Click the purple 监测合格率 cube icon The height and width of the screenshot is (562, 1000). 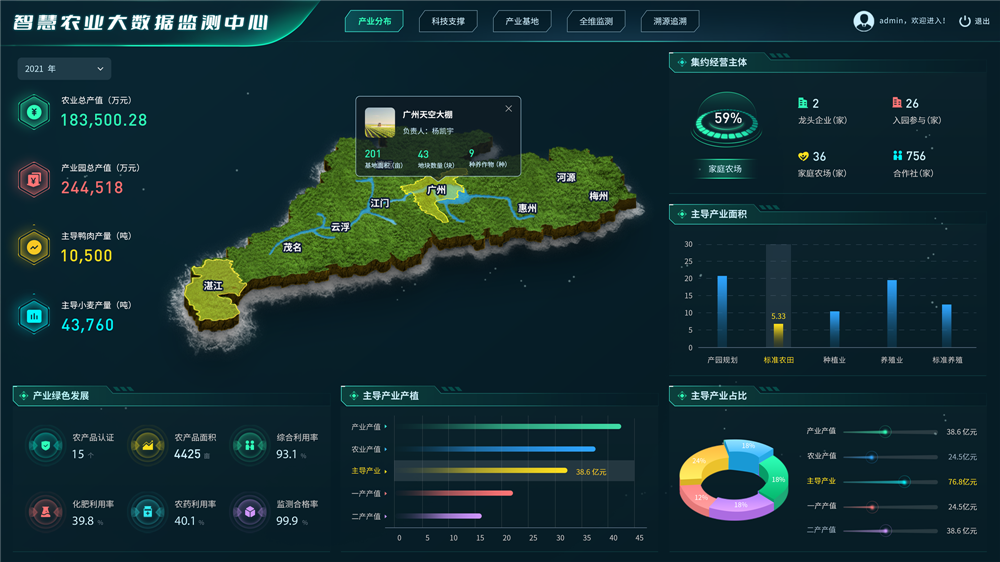tap(249, 512)
